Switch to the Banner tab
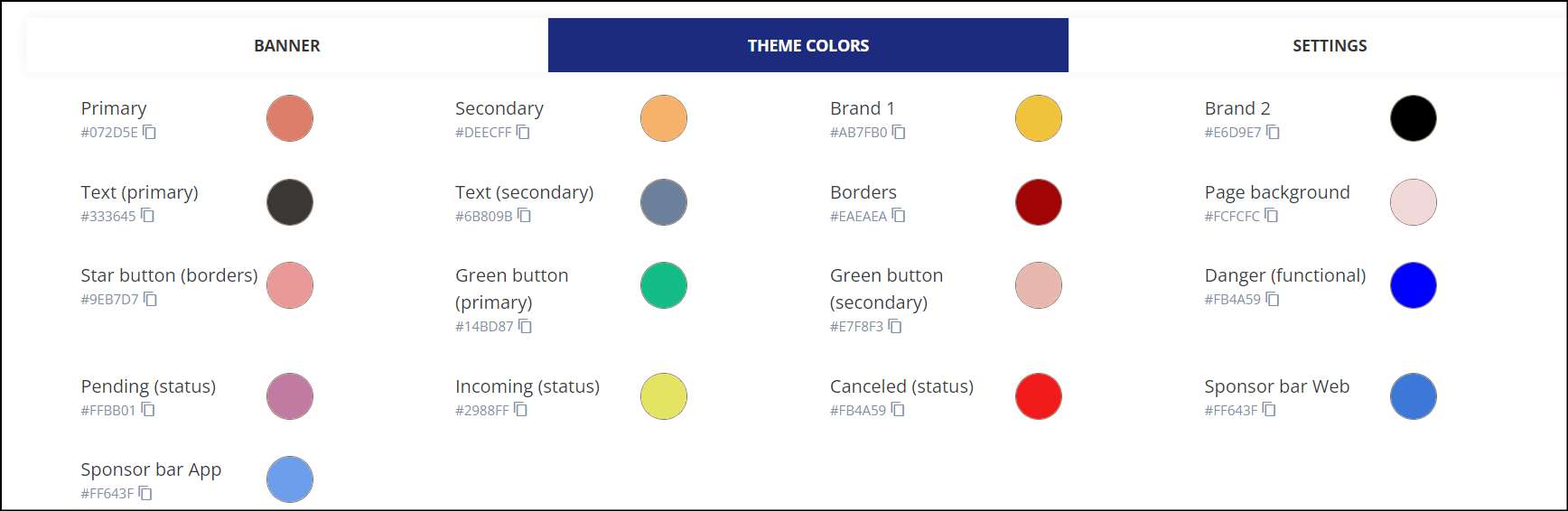This screenshot has height=511, width=1568. [x=287, y=45]
